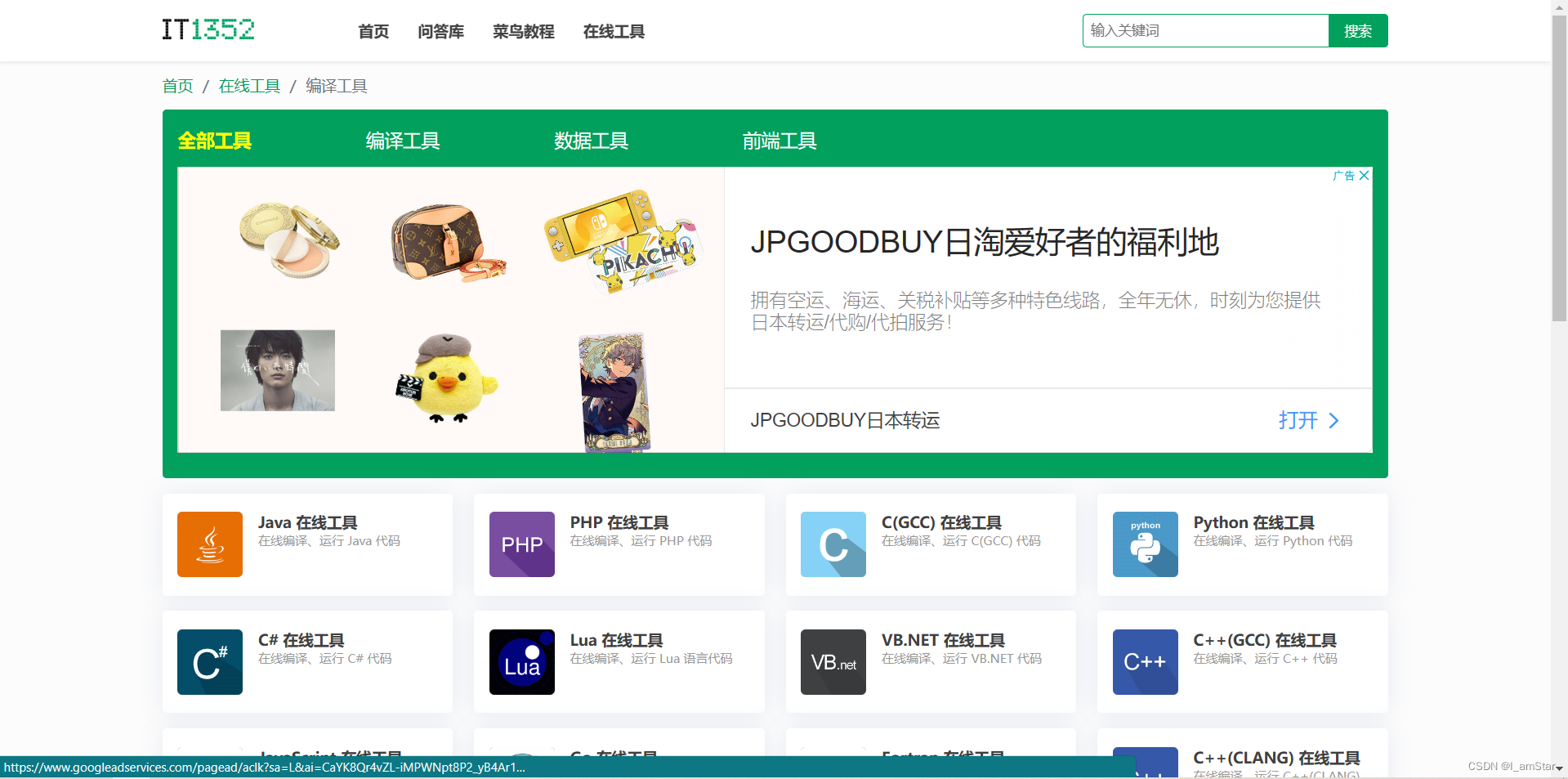The image size is (1568, 779).
Task: Click the 在线编译、运行 Lua 语言代码 description
Action: click(651, 659)
